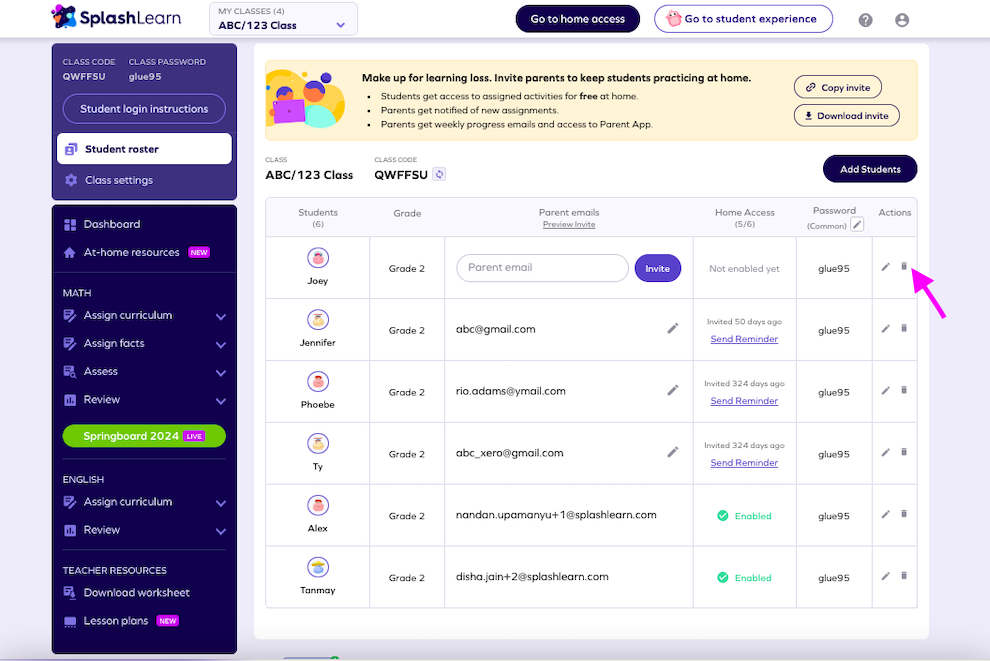Open Springboard 2024 with LIVE badge
The width and height of the screenshot is (990, 661).
click(143, 436)
